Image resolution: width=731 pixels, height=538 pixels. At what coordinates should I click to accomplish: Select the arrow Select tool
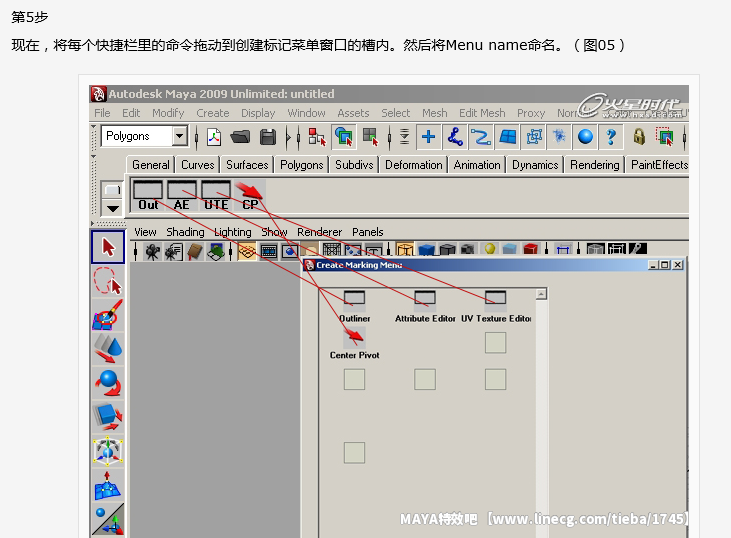(108, 247)
